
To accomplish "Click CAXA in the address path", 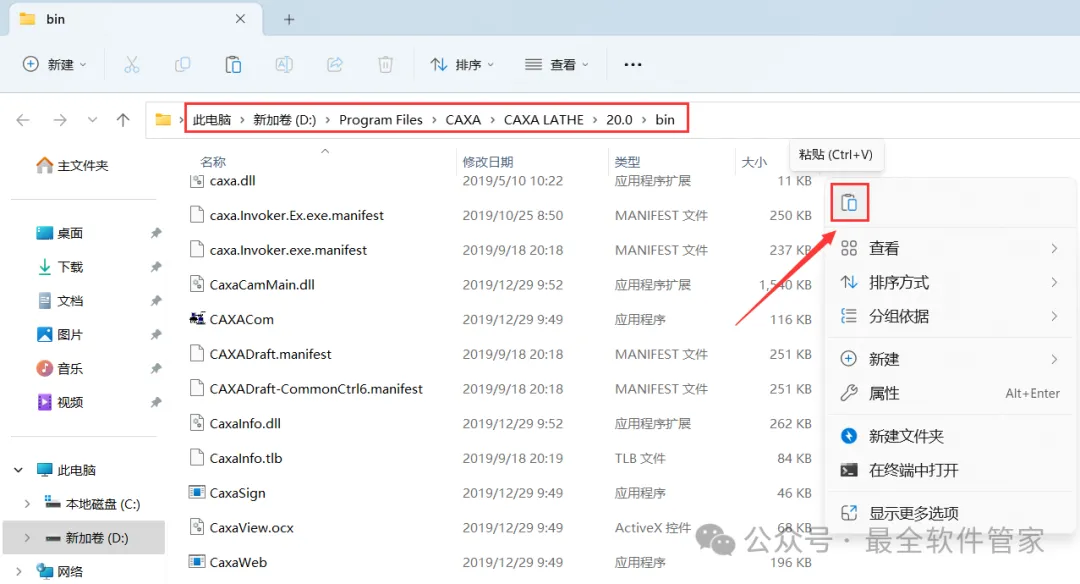I will 463,120.
